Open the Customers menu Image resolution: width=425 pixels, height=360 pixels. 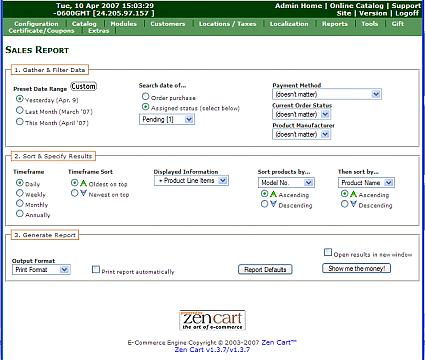168,24
